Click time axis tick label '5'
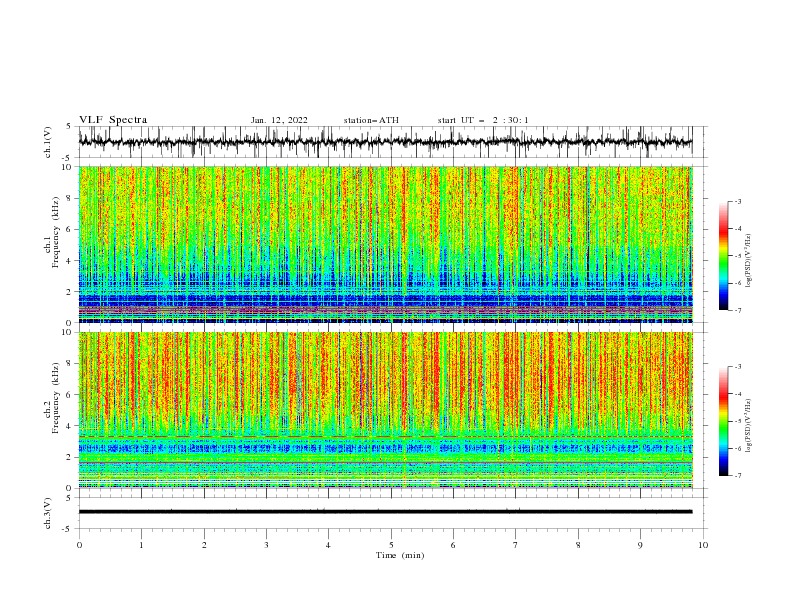Image resolution: width=792 pixels, height=612 pixels. click(391, 545)
